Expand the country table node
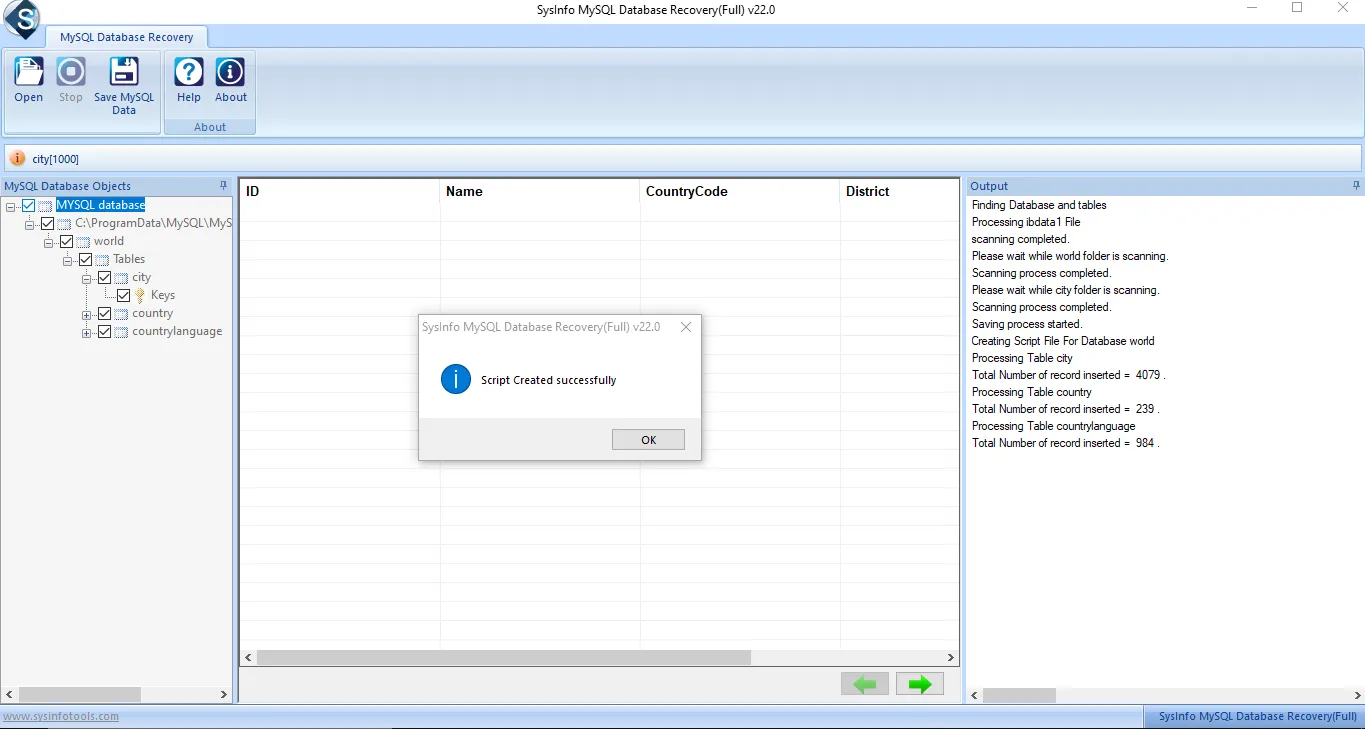 87,315
